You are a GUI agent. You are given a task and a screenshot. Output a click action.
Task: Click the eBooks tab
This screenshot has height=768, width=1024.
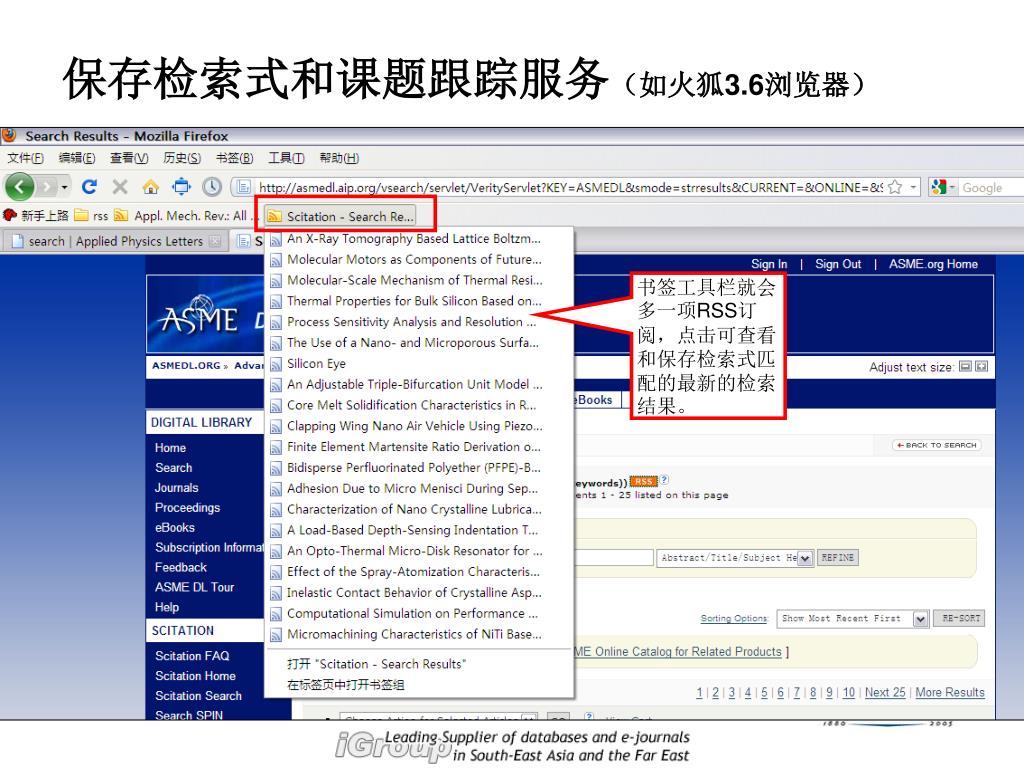point(594,400)
